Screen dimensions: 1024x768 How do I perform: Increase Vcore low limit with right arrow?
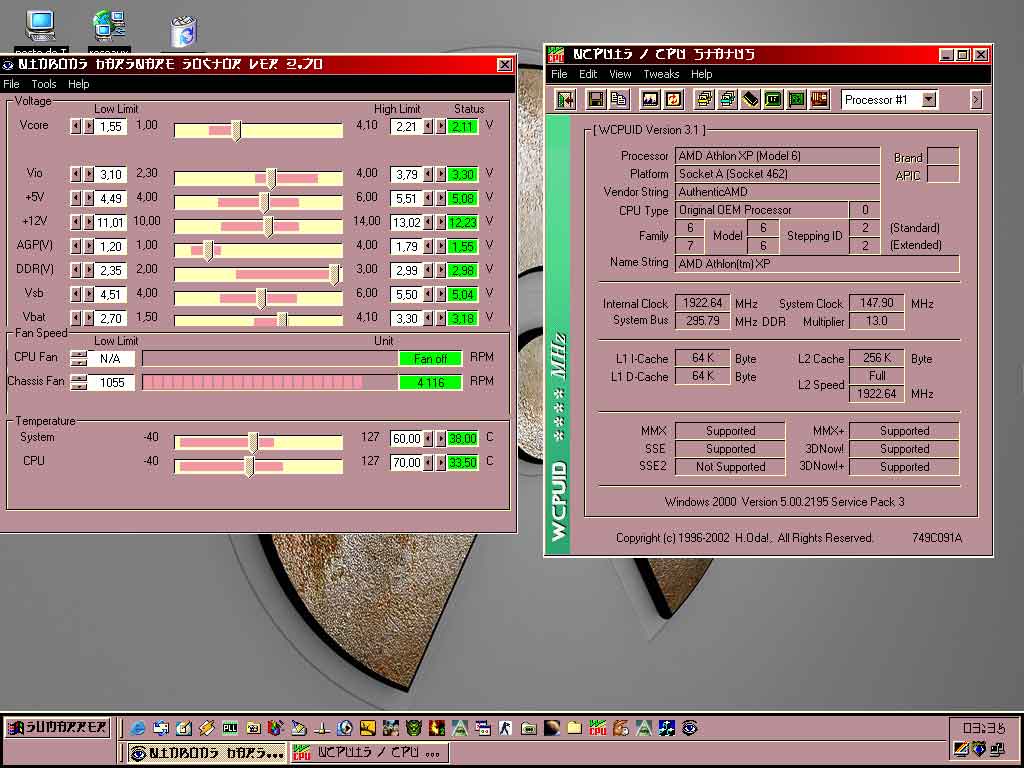click(88, 126)
